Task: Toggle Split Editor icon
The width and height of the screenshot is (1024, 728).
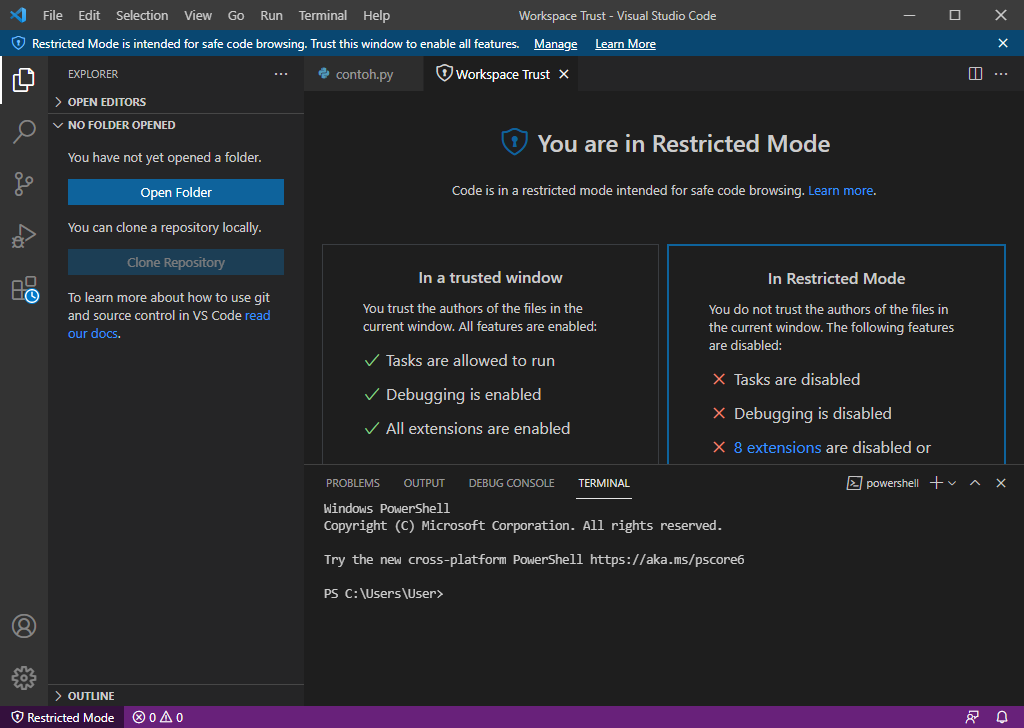Action: pos(973,73)
